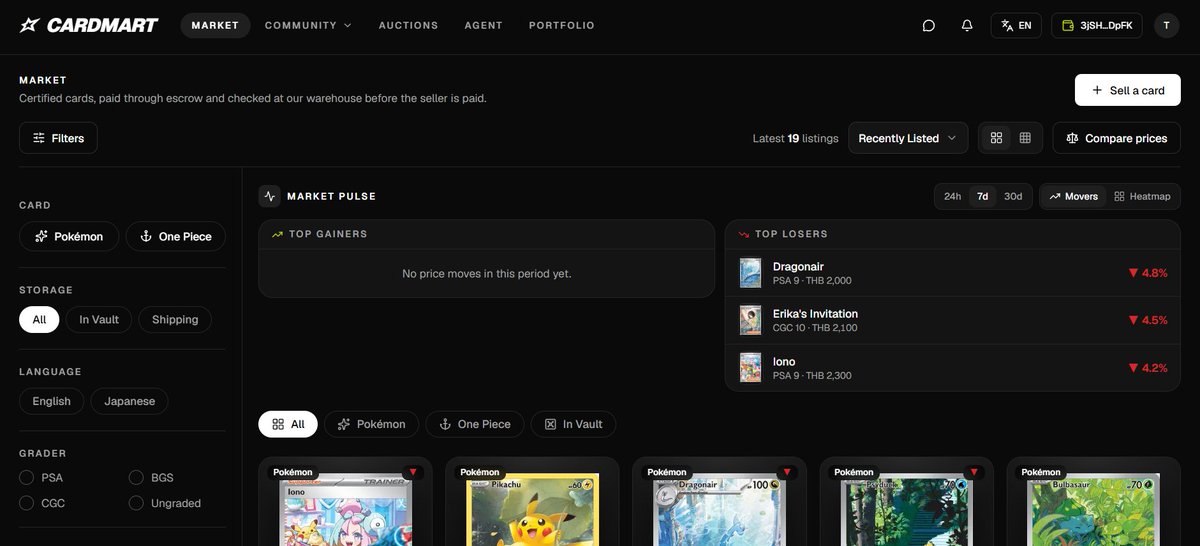Open the Bulbasaur card listing
The width and height of the screenshot is (1200, 546).
(1093, 502)
